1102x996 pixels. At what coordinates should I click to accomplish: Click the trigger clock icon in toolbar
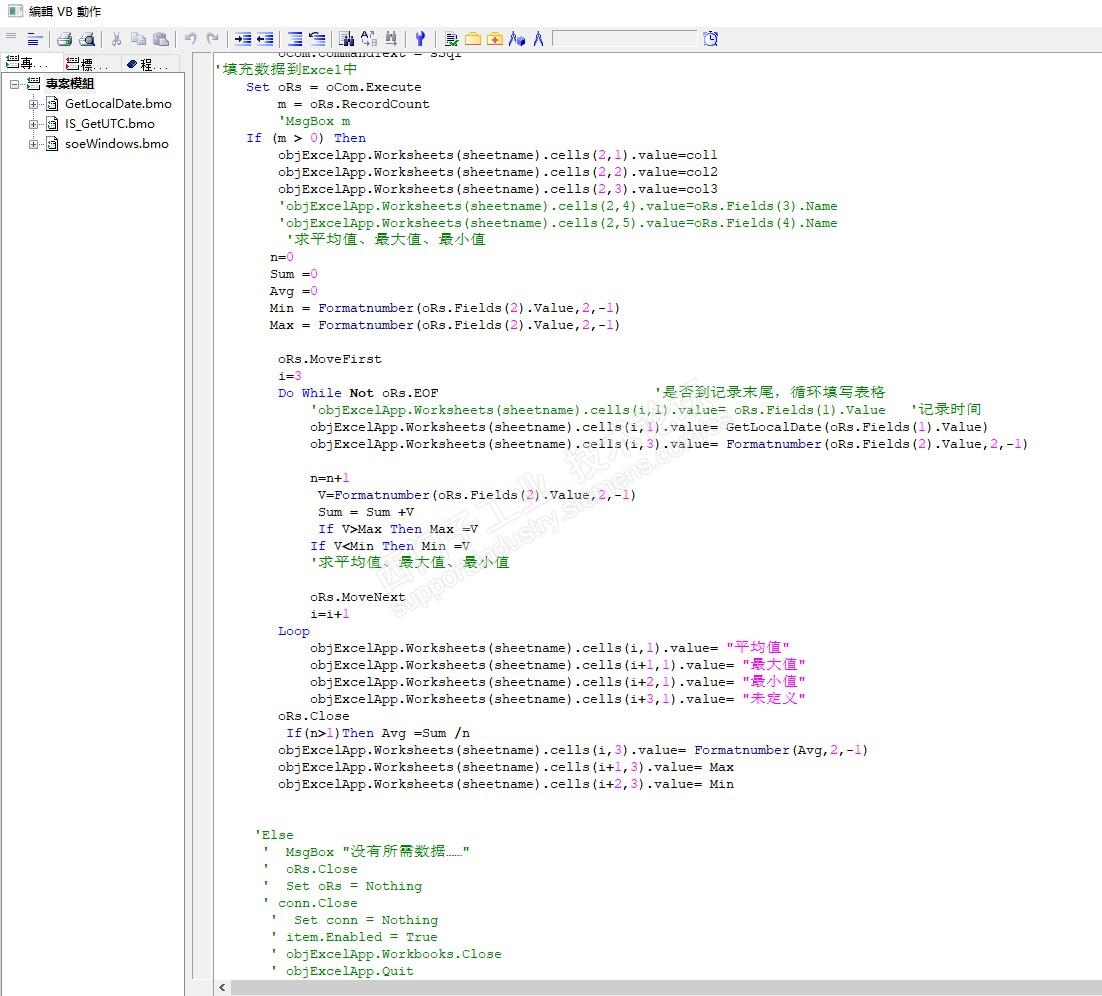(710, 39)
